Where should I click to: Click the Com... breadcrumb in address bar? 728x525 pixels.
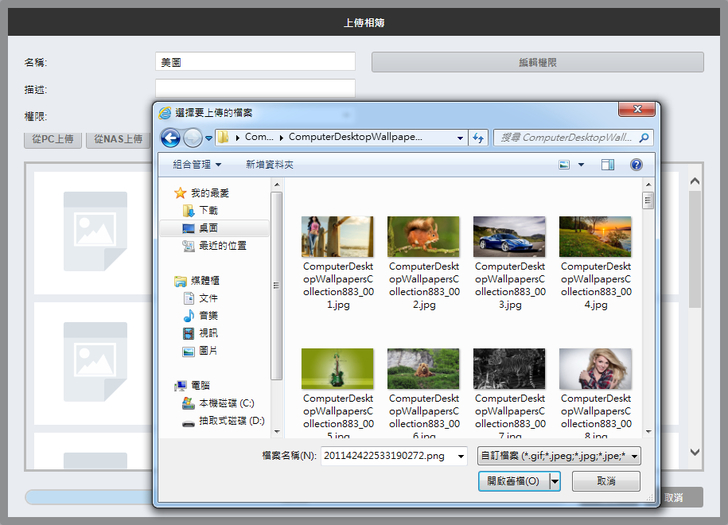[x=259, y=137]
